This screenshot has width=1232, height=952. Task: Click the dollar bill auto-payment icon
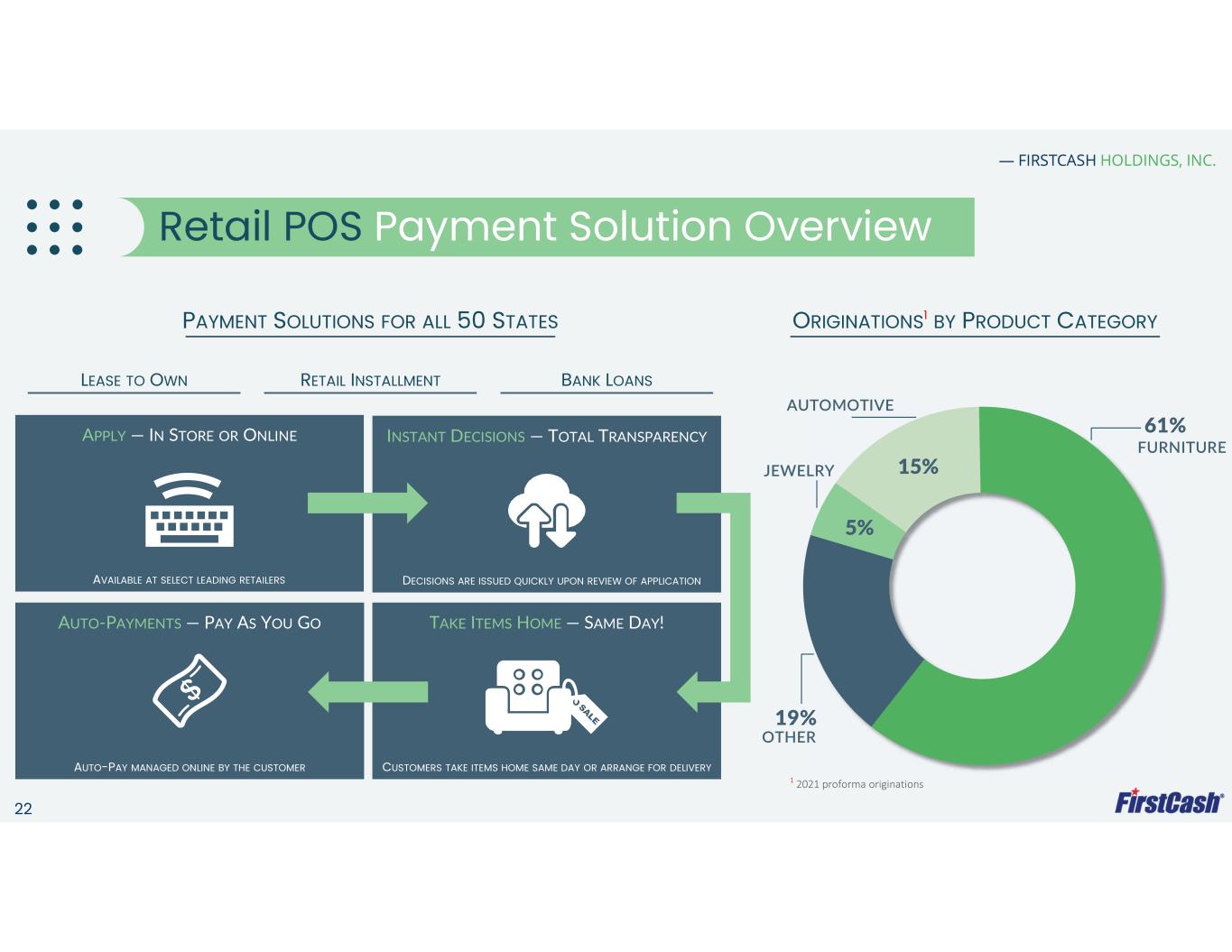click(x=190, y=690)
